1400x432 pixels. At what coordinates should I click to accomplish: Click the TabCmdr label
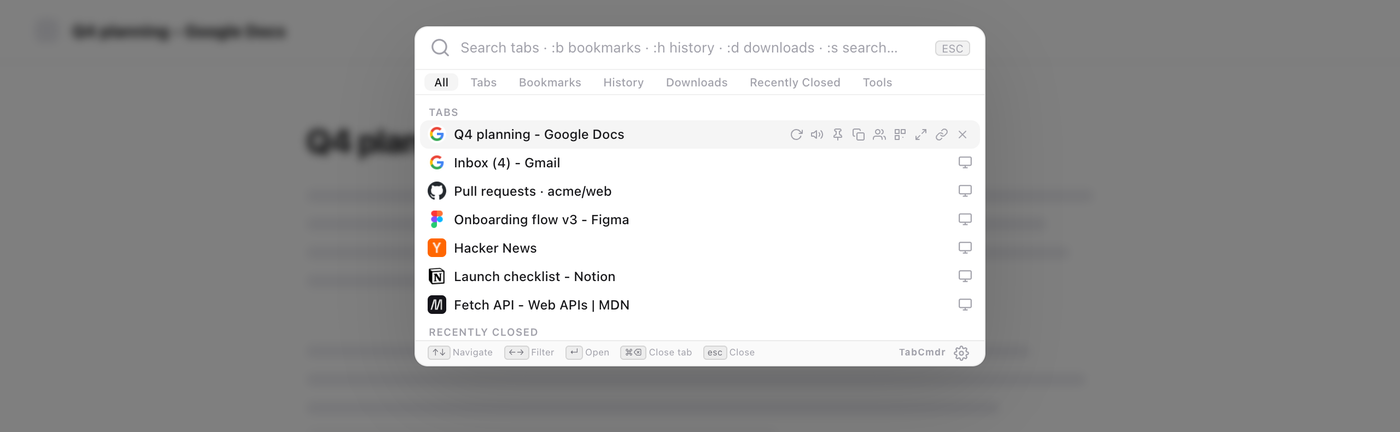coord(922,352)
